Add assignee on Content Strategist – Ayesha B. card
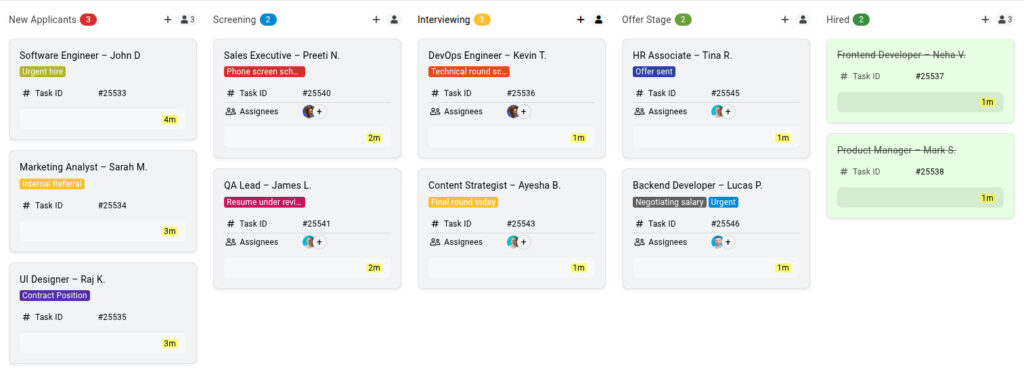 (x=524, y=242)
